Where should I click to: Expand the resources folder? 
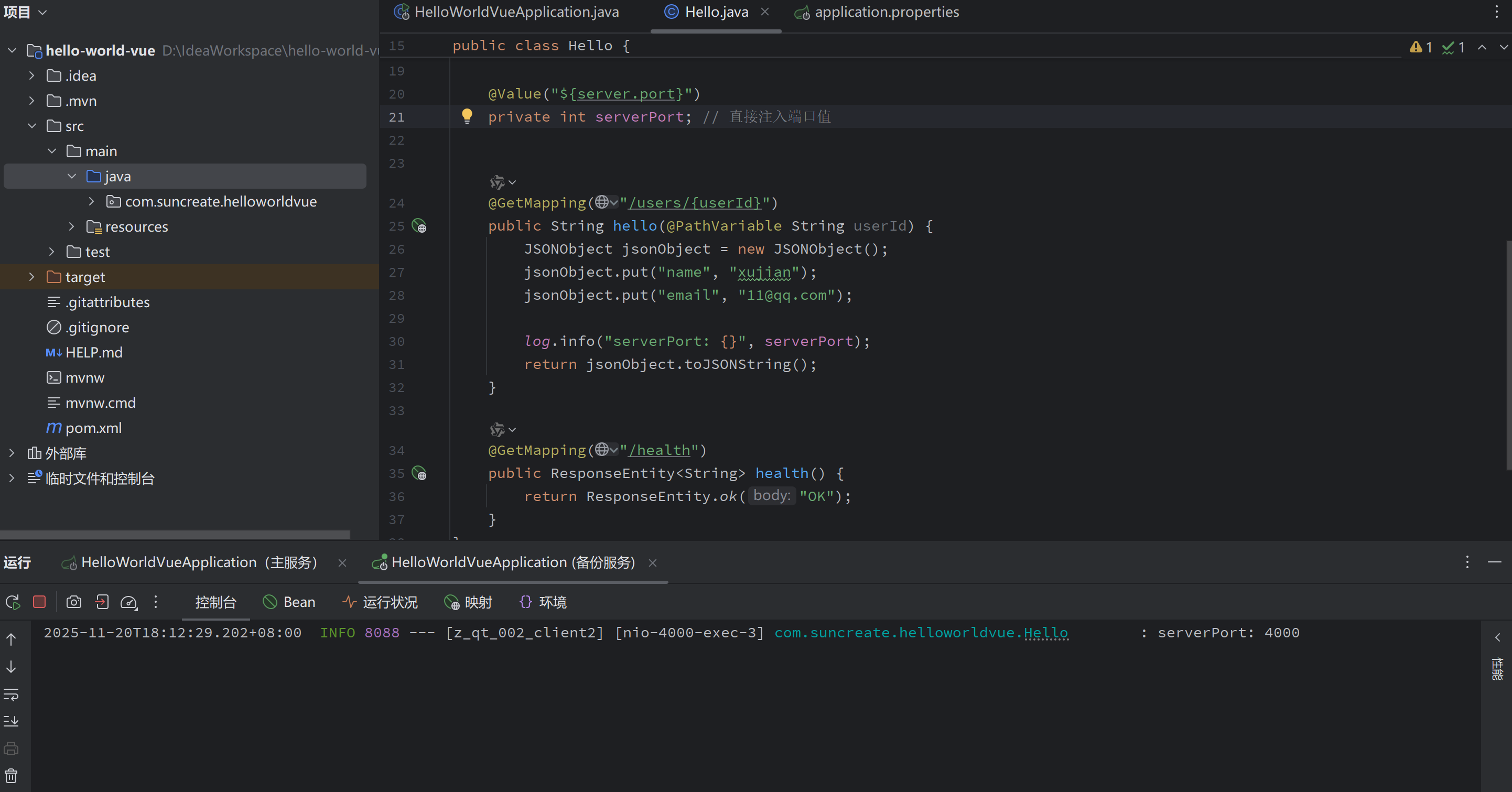[71, 226]
